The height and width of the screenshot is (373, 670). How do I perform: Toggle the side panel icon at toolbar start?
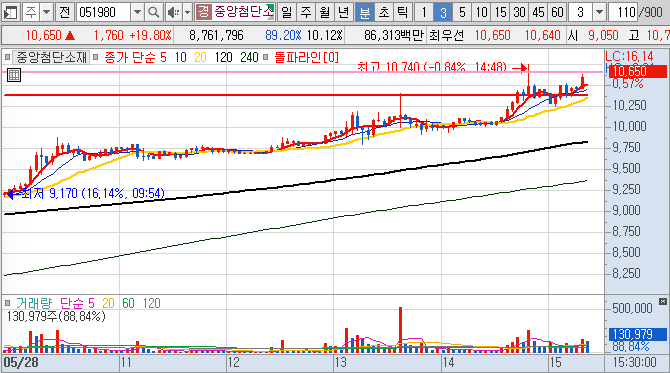click(10, 12)
